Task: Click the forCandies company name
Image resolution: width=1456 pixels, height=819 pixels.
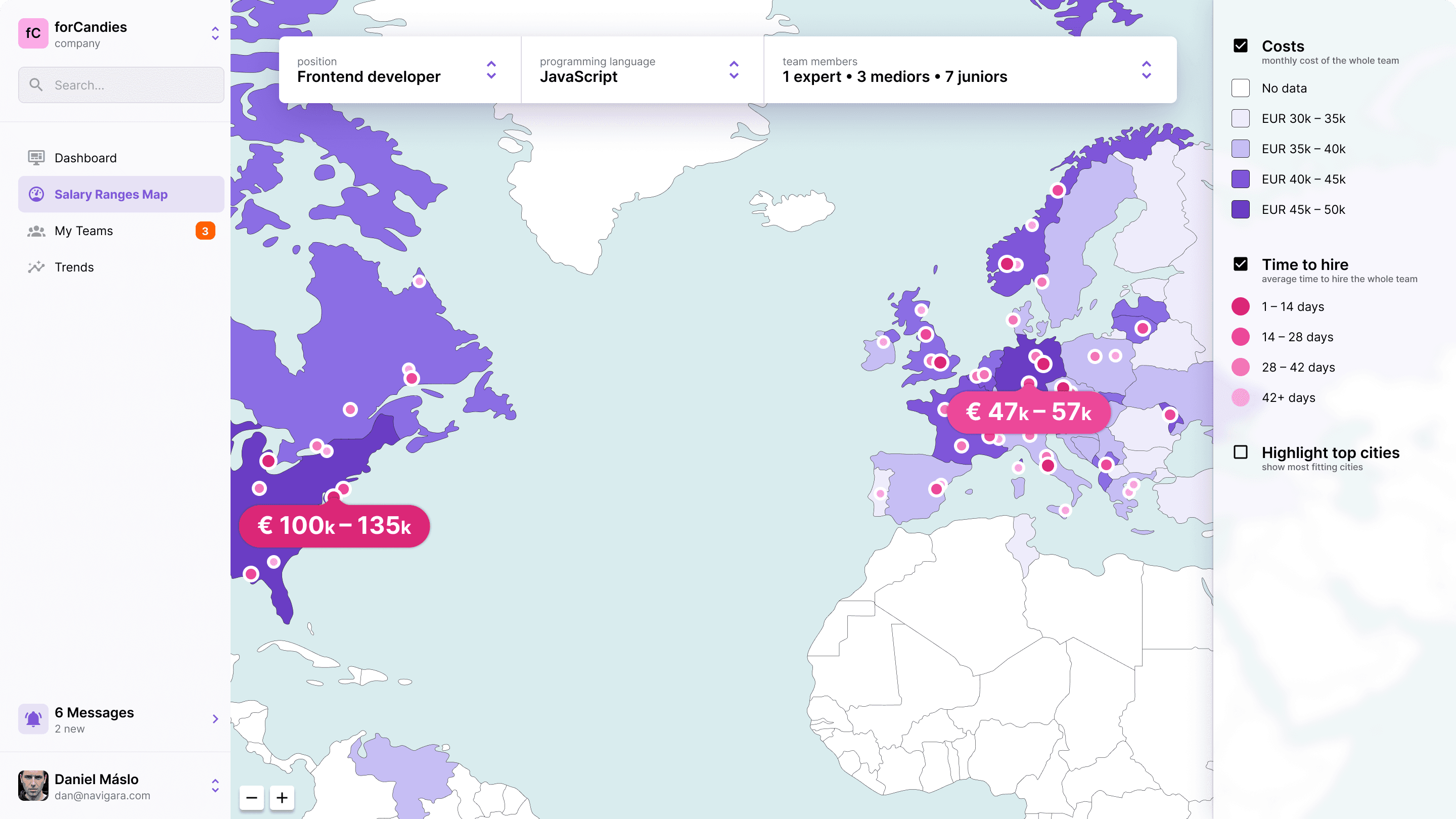Action: click(x=90, y=27)
